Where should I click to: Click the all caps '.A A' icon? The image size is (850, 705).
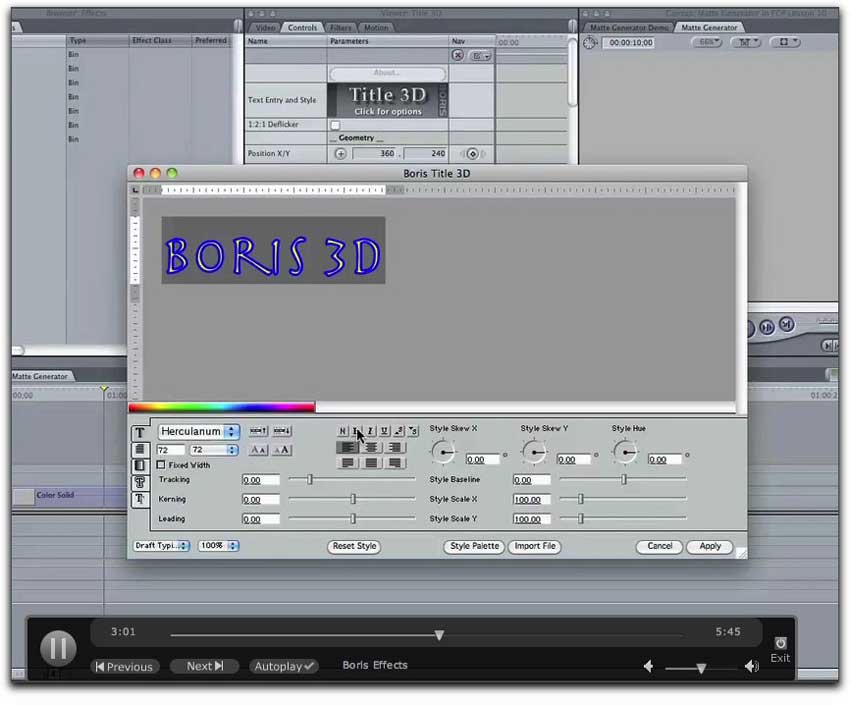click(282, 450)
